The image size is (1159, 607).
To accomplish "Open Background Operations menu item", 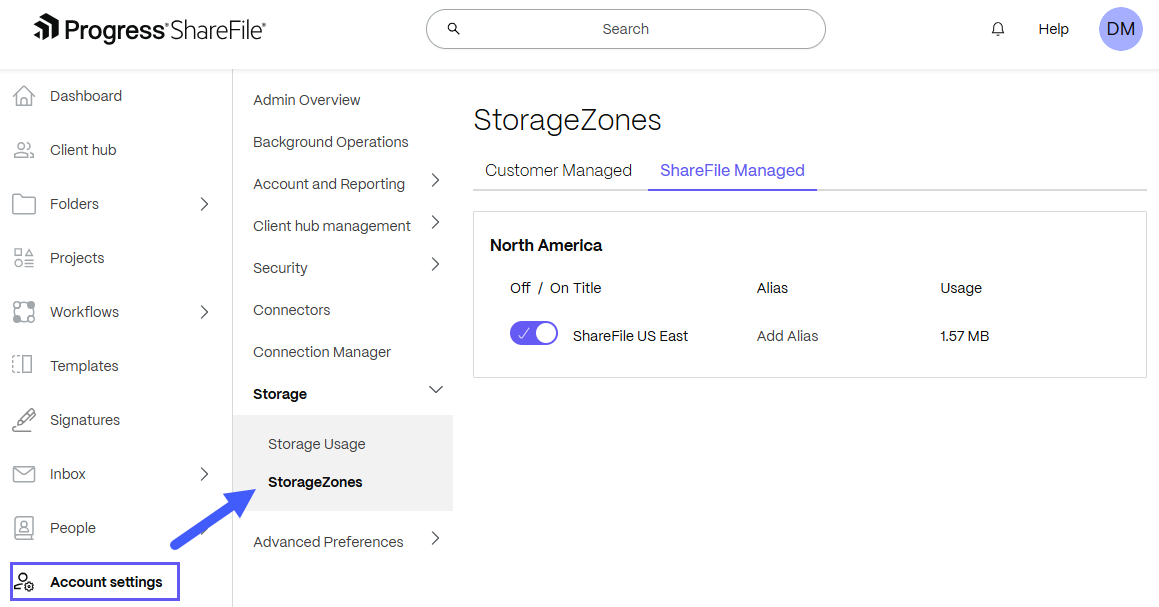I will (330, 142).
